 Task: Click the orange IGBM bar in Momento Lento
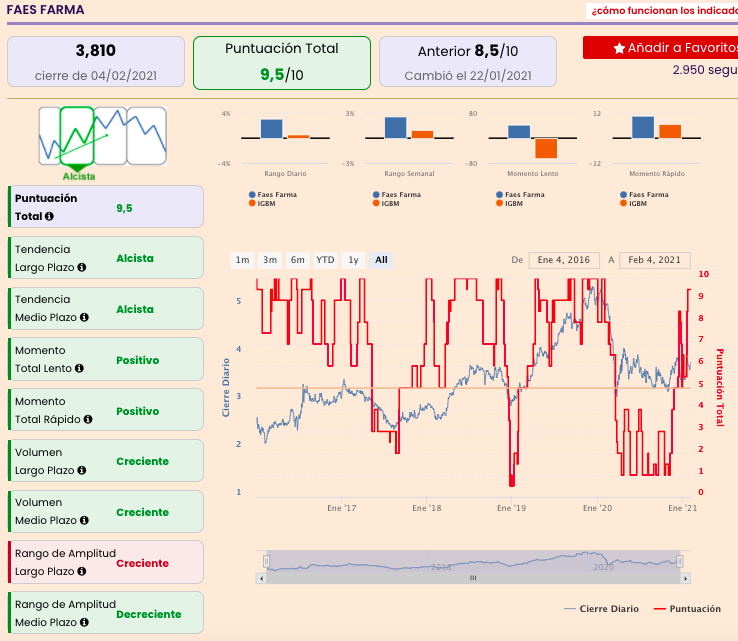[546, 148]
